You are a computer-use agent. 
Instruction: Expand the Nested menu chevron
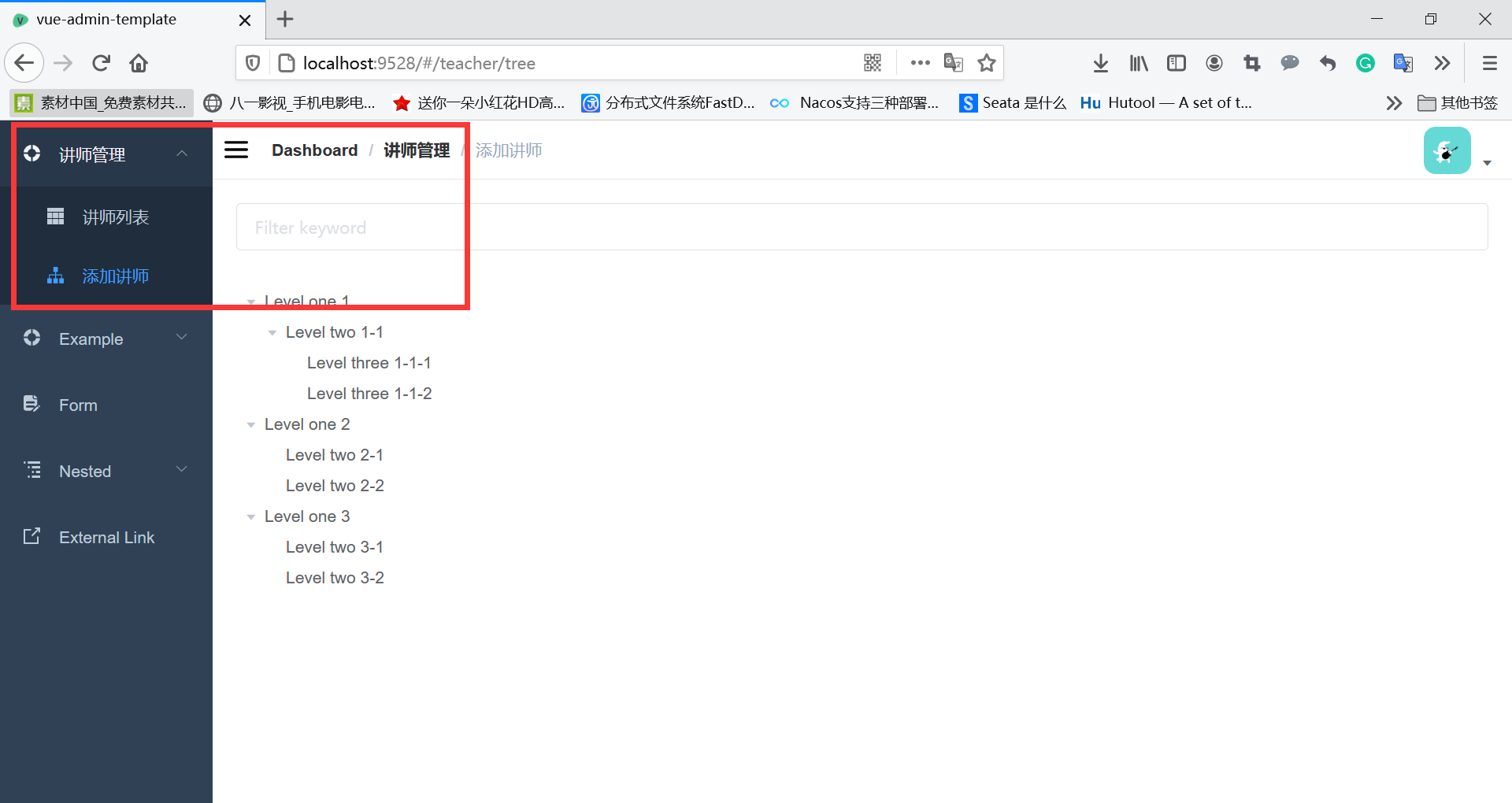182,469
